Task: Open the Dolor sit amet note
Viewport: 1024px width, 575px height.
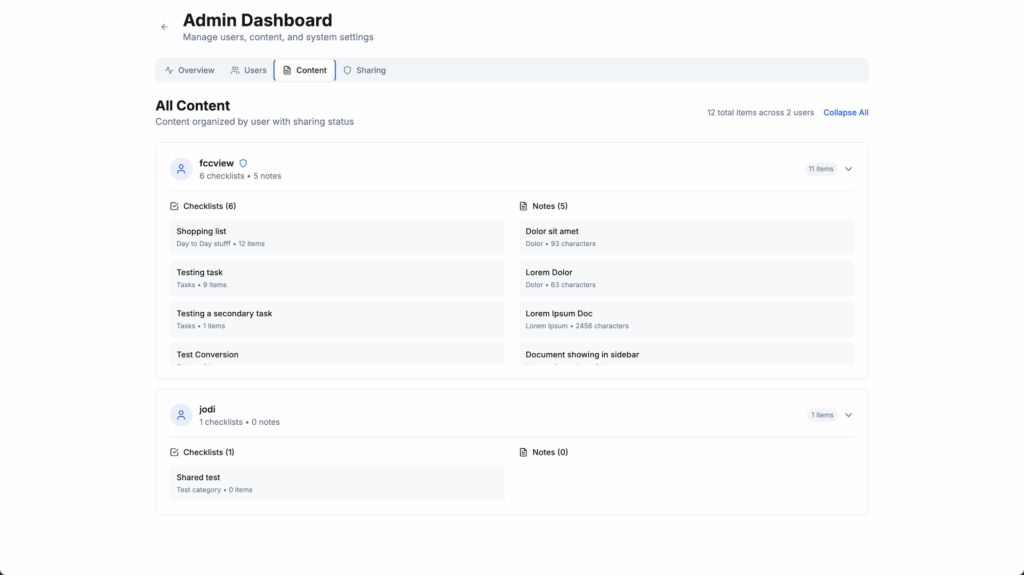Action: click(686, 237)
